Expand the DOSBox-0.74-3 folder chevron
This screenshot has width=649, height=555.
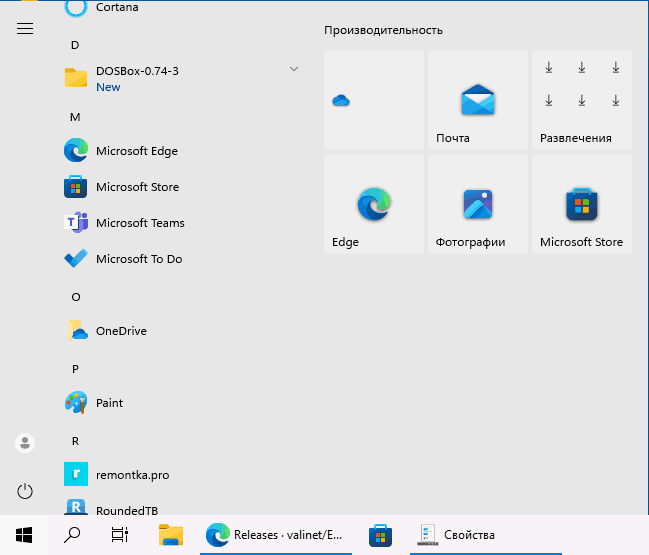tap(294, 69)
